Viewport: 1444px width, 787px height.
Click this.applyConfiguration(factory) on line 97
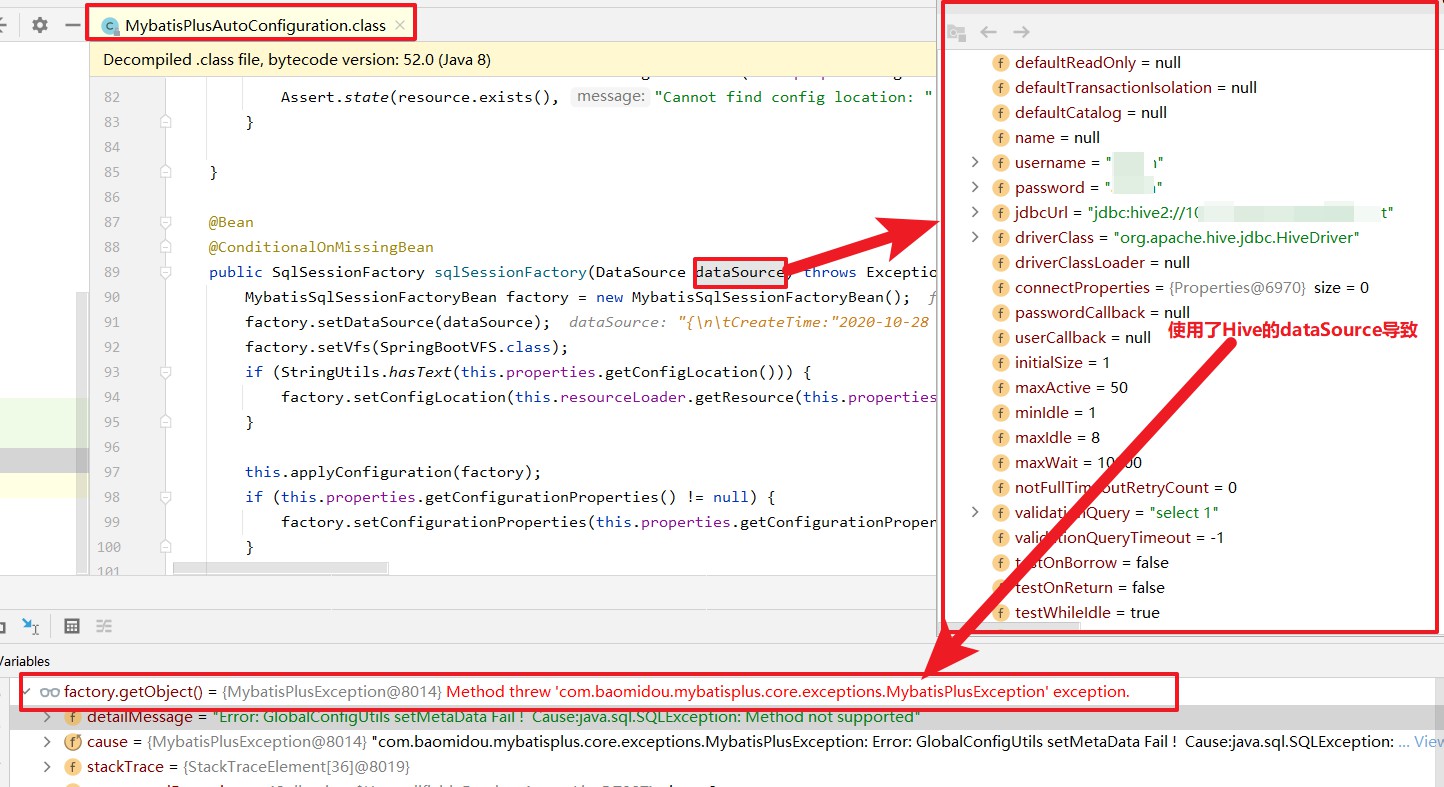[393, 472]
